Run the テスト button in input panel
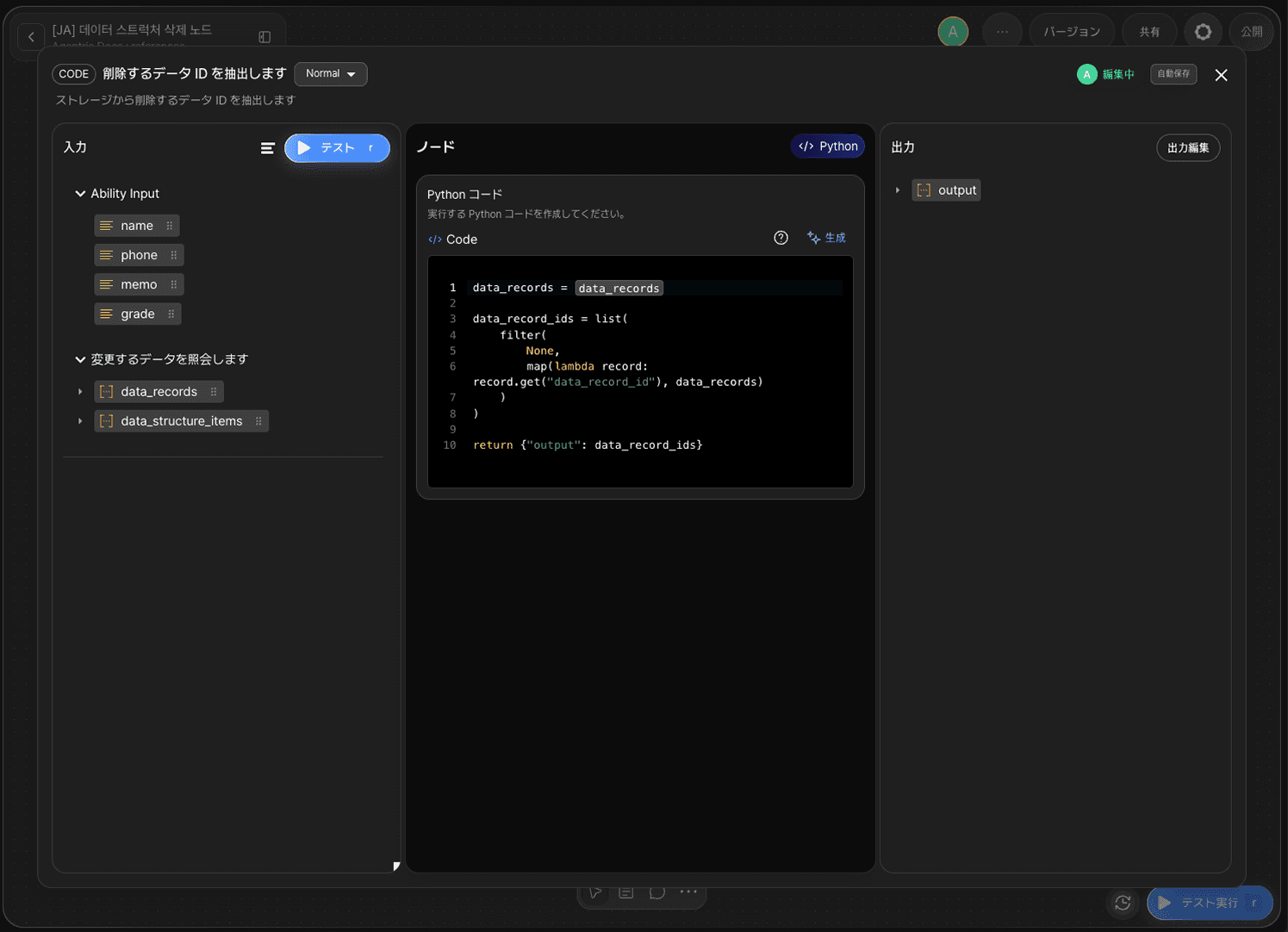Viewport: 1288px width, 932px height. tap(337, 148)
